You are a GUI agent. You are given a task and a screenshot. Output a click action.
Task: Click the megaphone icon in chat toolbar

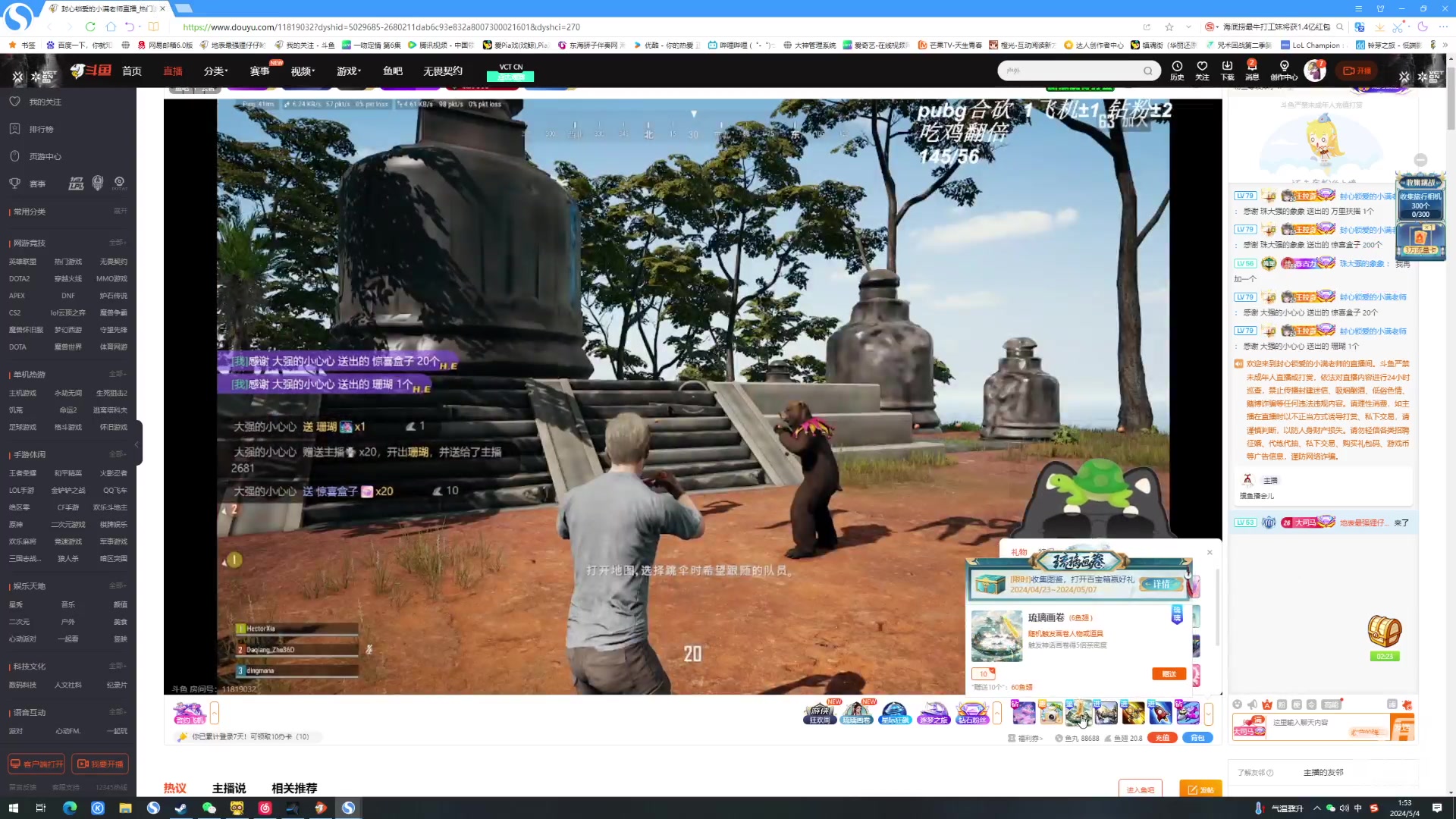(1252, 704)
